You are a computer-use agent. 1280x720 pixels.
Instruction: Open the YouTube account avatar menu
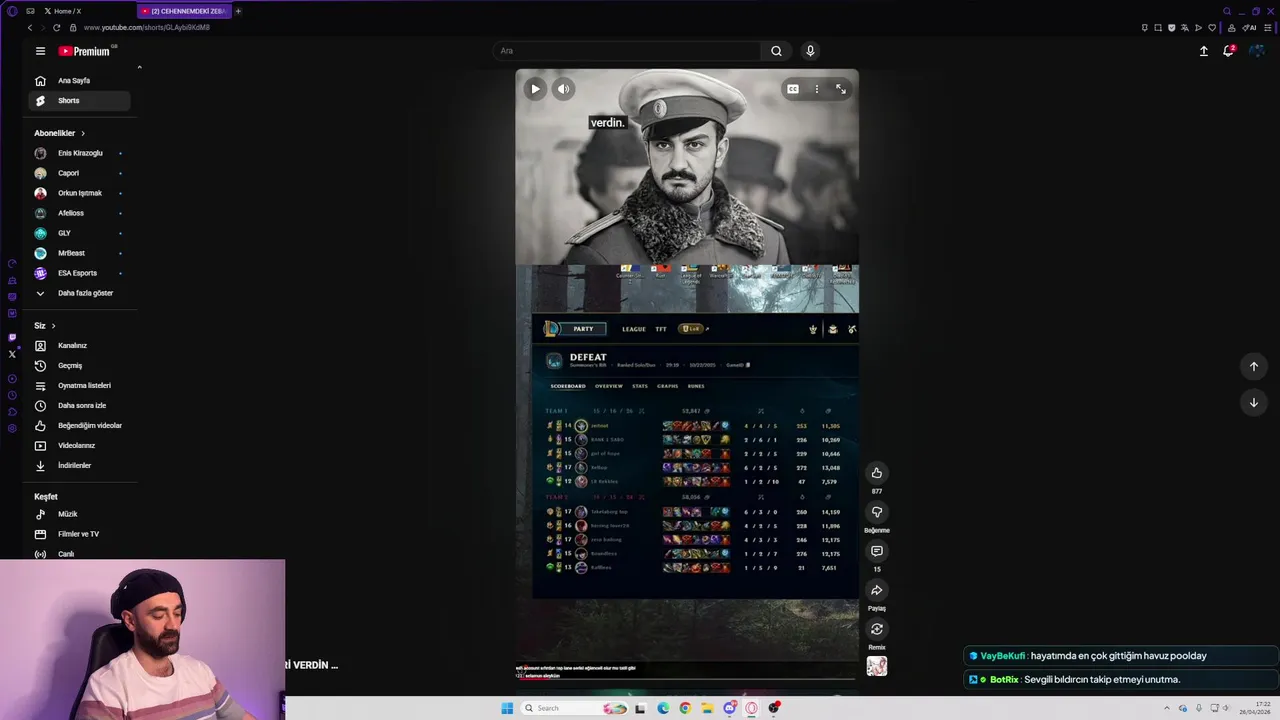click(x=1257, y=51)
